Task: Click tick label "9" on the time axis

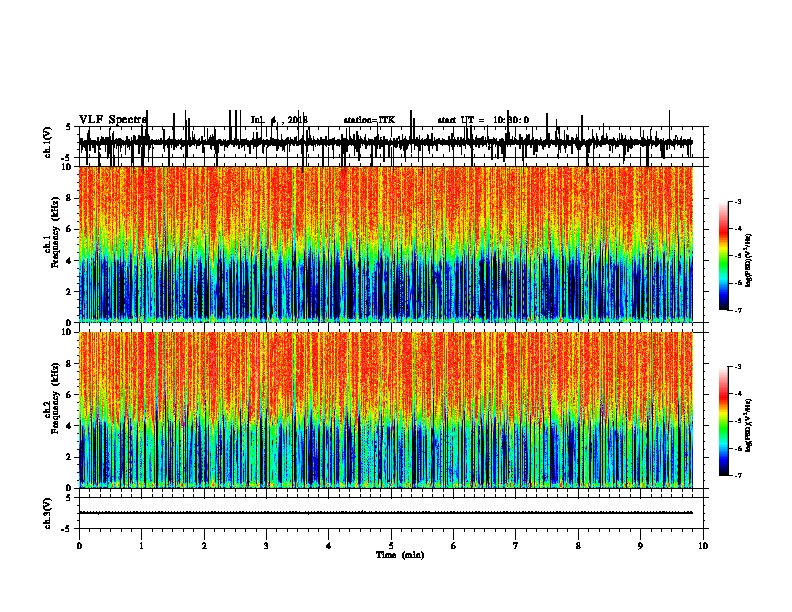Action: tap(640, 546)
